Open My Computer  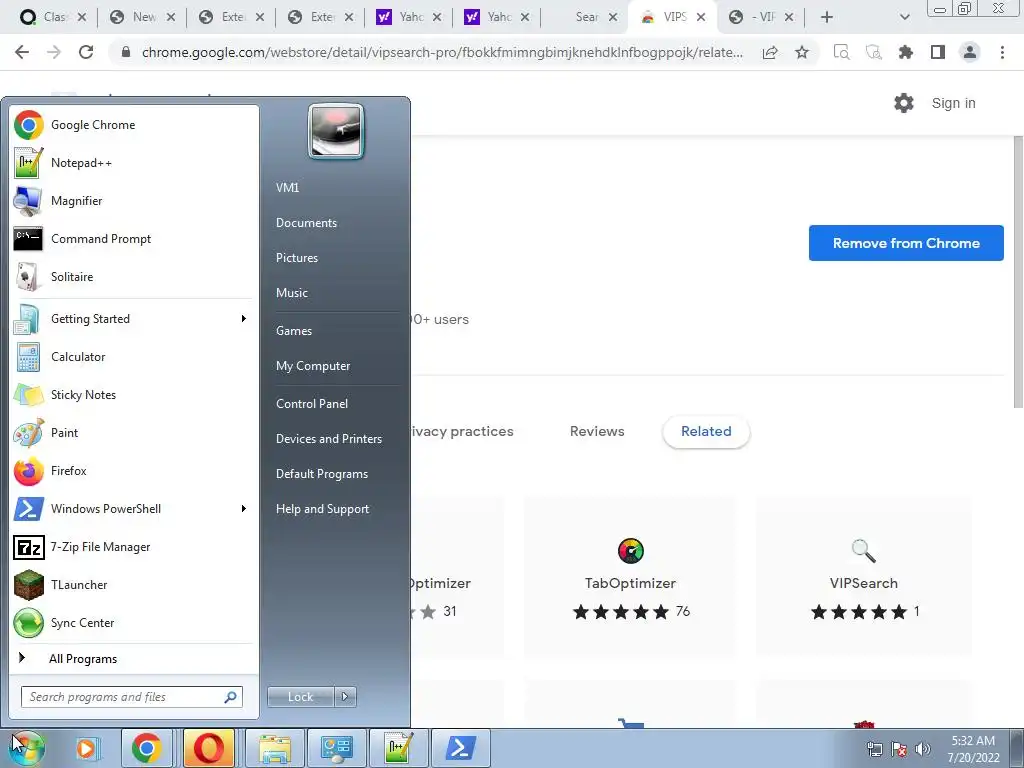313,366
